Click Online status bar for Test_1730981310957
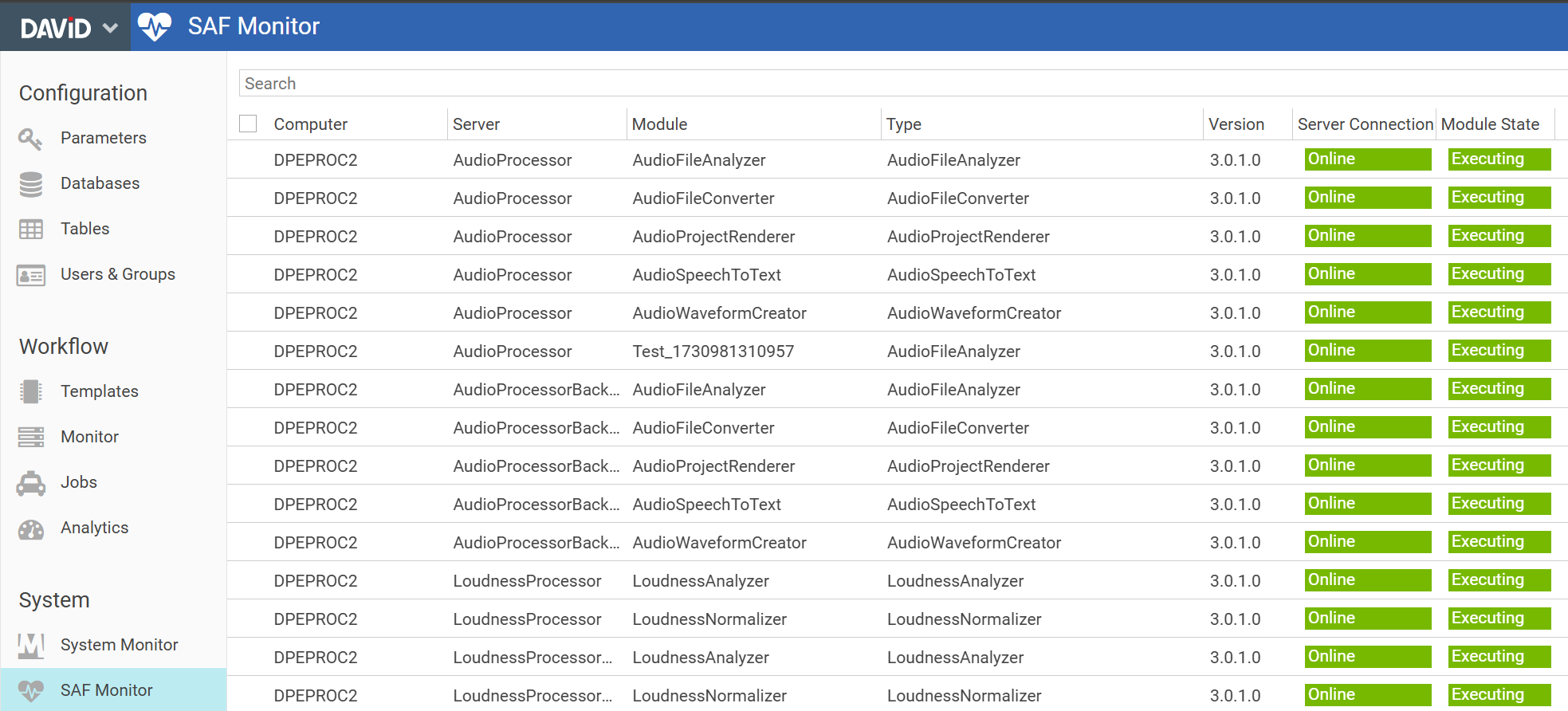This screenshot has height=711, width=1568. pyautogui.click(x=1367, y=351)
